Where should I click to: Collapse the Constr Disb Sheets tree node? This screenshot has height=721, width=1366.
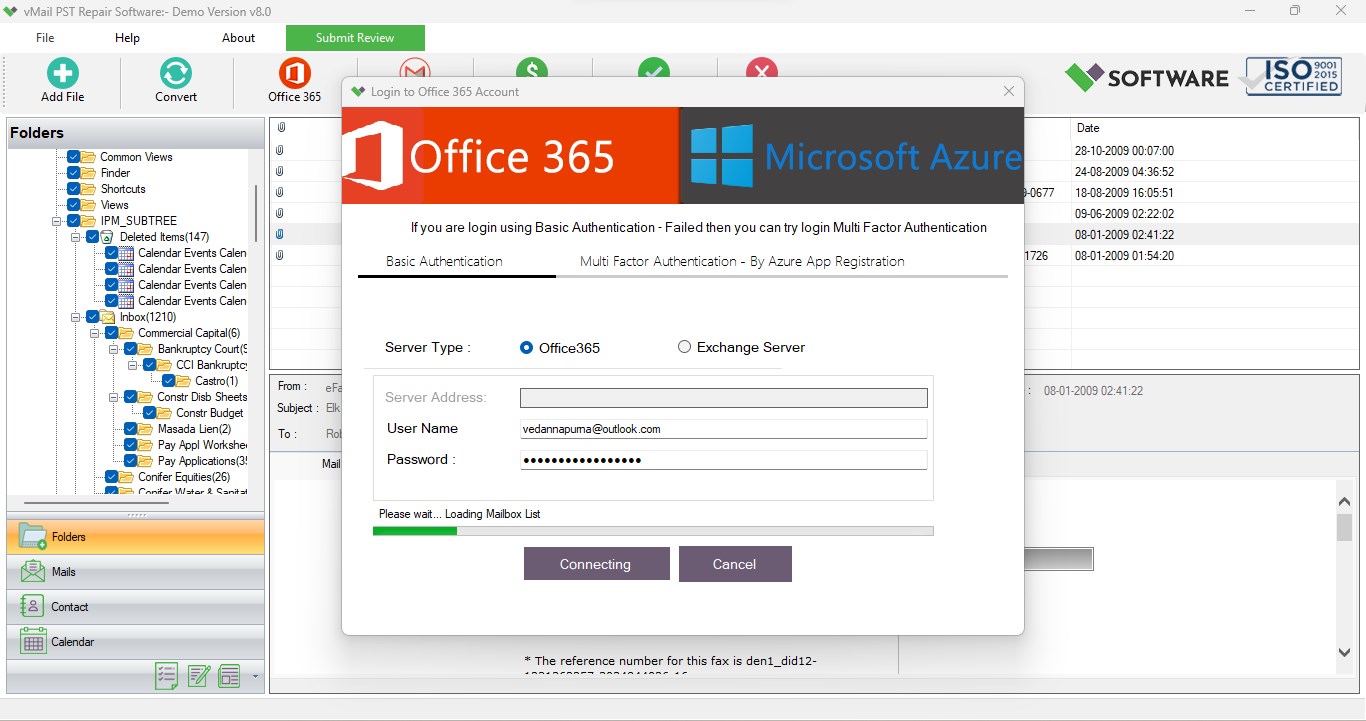pos(114,397)
